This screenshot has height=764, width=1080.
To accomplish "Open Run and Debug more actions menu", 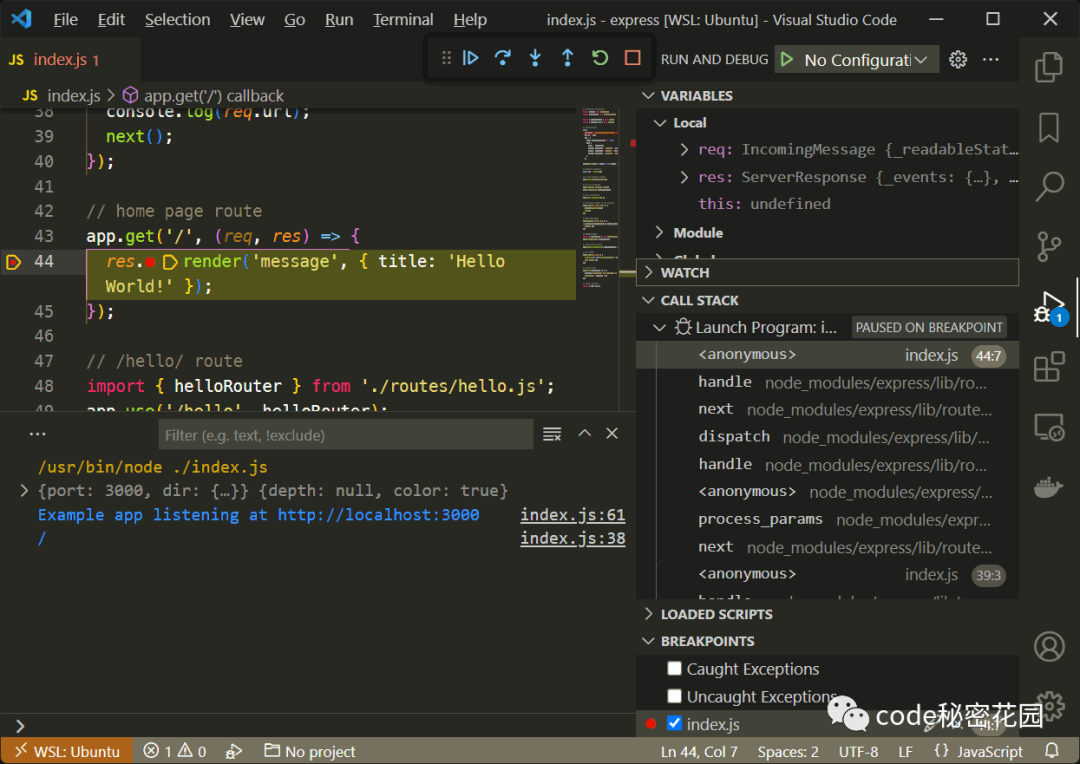I will tap(990, 60).
